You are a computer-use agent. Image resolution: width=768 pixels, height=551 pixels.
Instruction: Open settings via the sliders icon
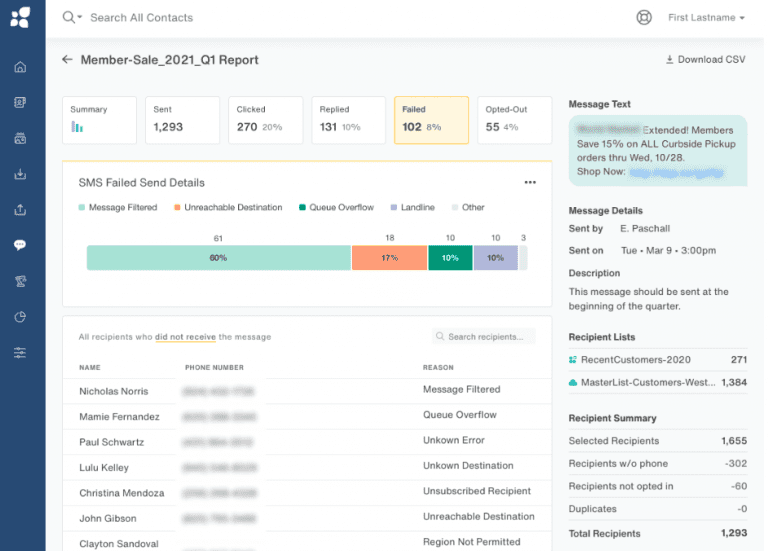20,353
